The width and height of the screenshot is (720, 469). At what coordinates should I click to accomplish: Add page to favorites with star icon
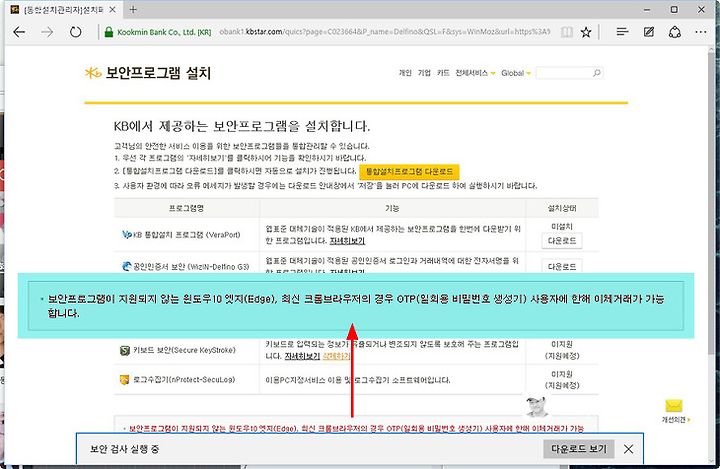[x=586, y=32]
